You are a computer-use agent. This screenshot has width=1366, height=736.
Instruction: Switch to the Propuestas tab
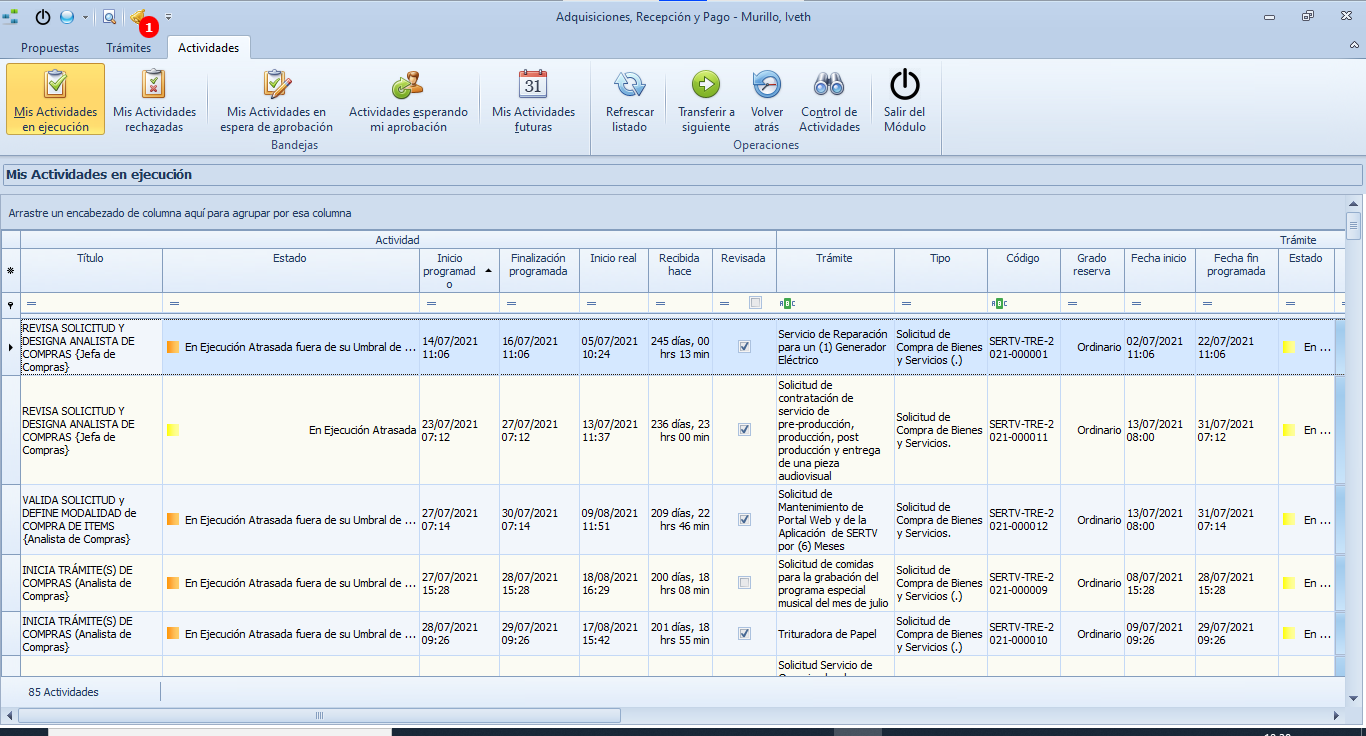coord(50,48)
